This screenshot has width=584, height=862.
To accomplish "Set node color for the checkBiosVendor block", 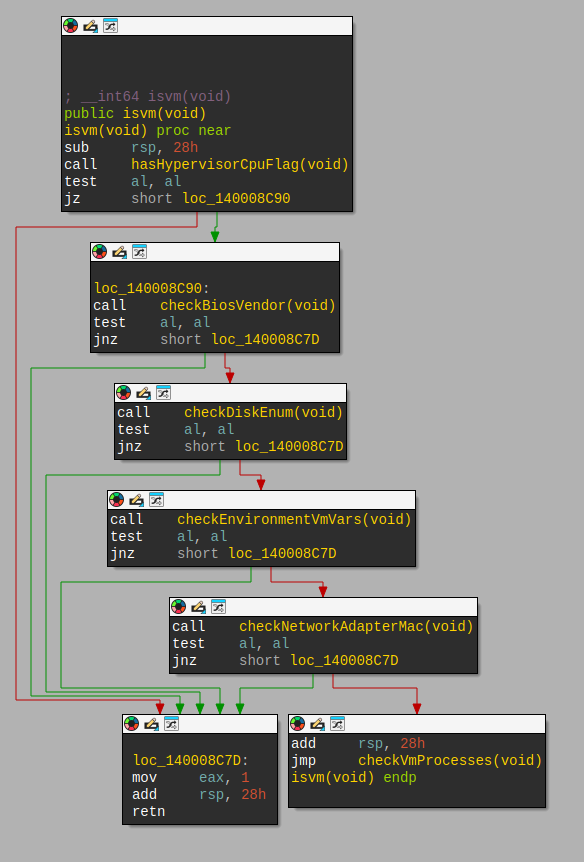I will (x=100, y=252).
